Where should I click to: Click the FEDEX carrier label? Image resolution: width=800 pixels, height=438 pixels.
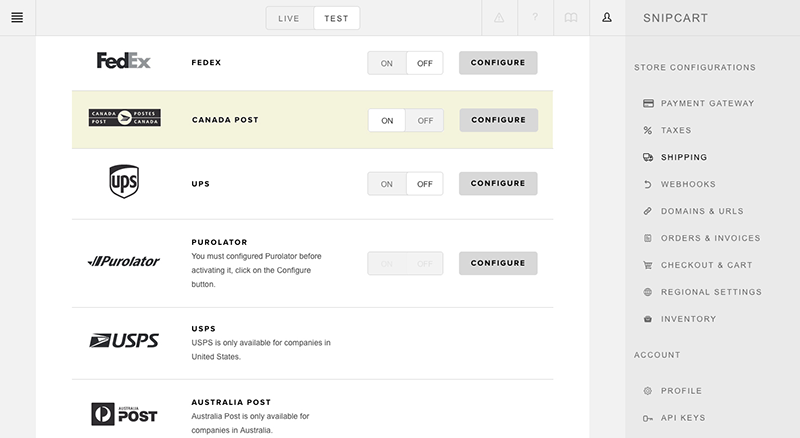pos(206,63)
